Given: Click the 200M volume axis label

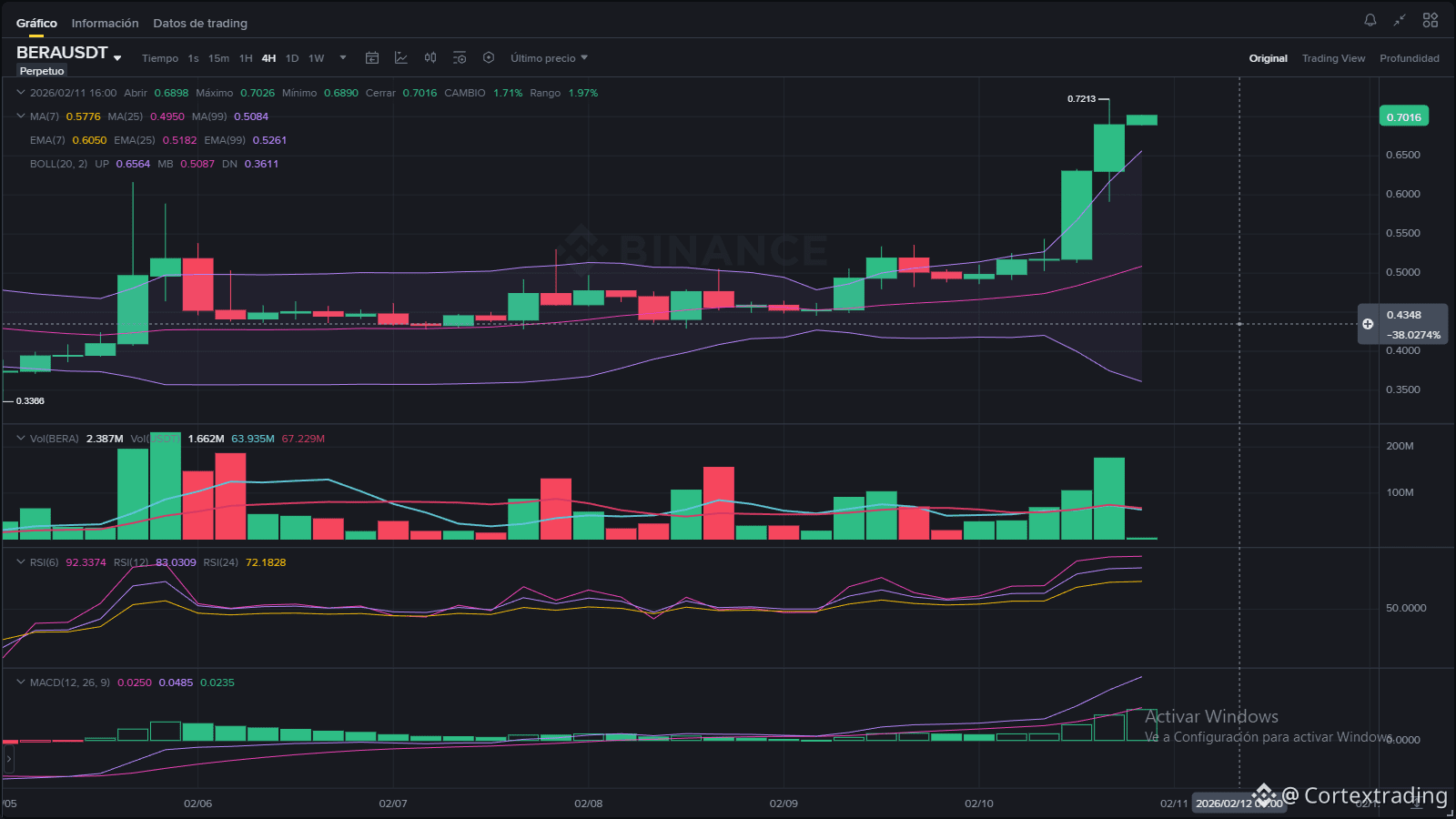Looking at the screenshot, I should 1400,446.
